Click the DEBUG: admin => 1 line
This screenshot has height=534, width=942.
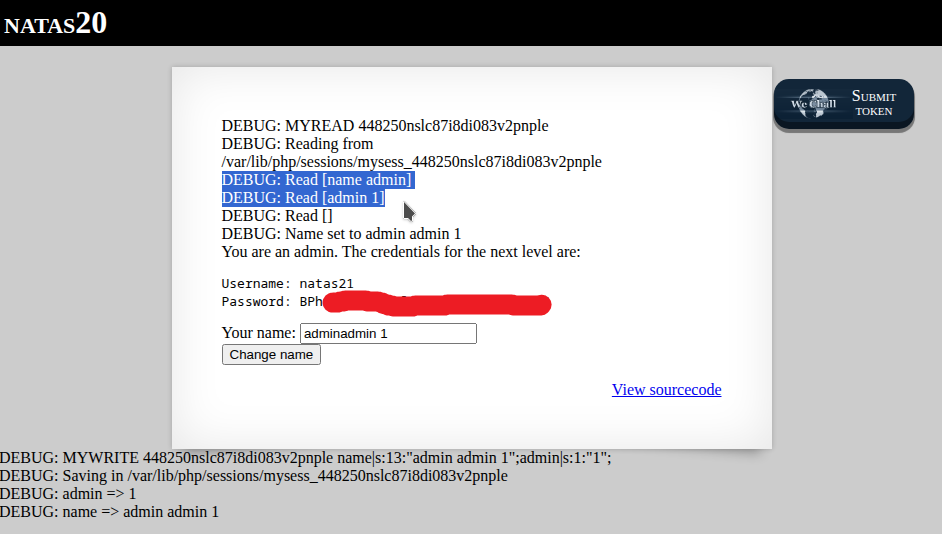coord(68,494)
